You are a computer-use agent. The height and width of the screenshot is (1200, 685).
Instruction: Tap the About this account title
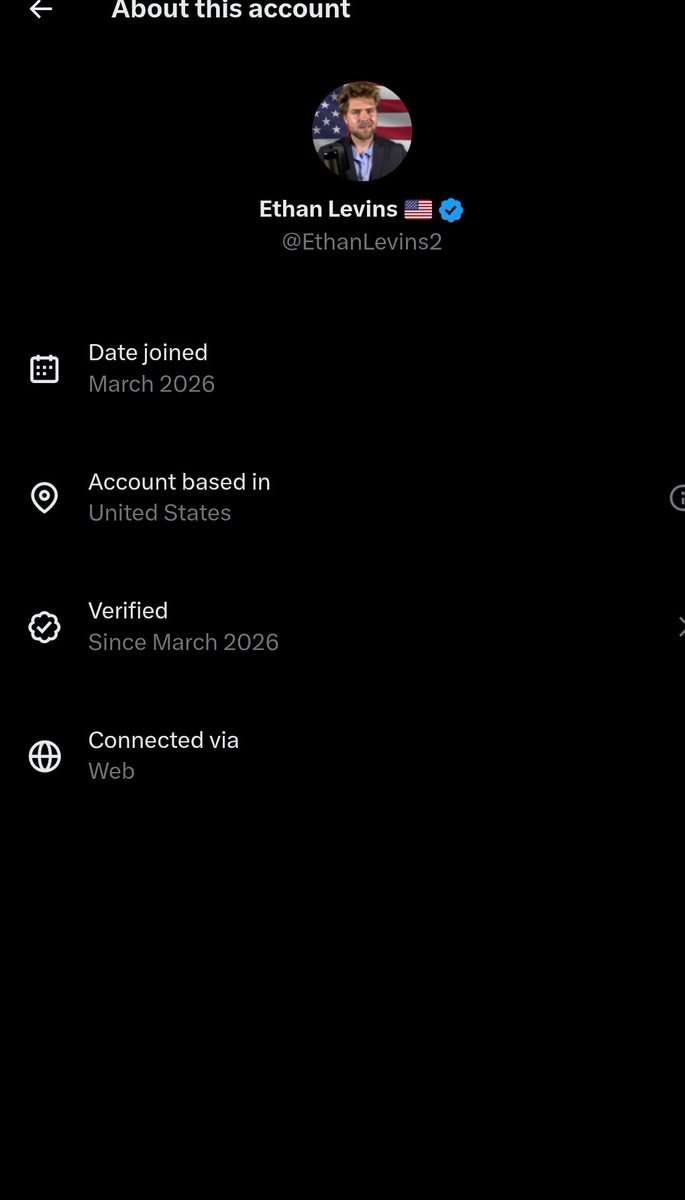coord(231,10)
